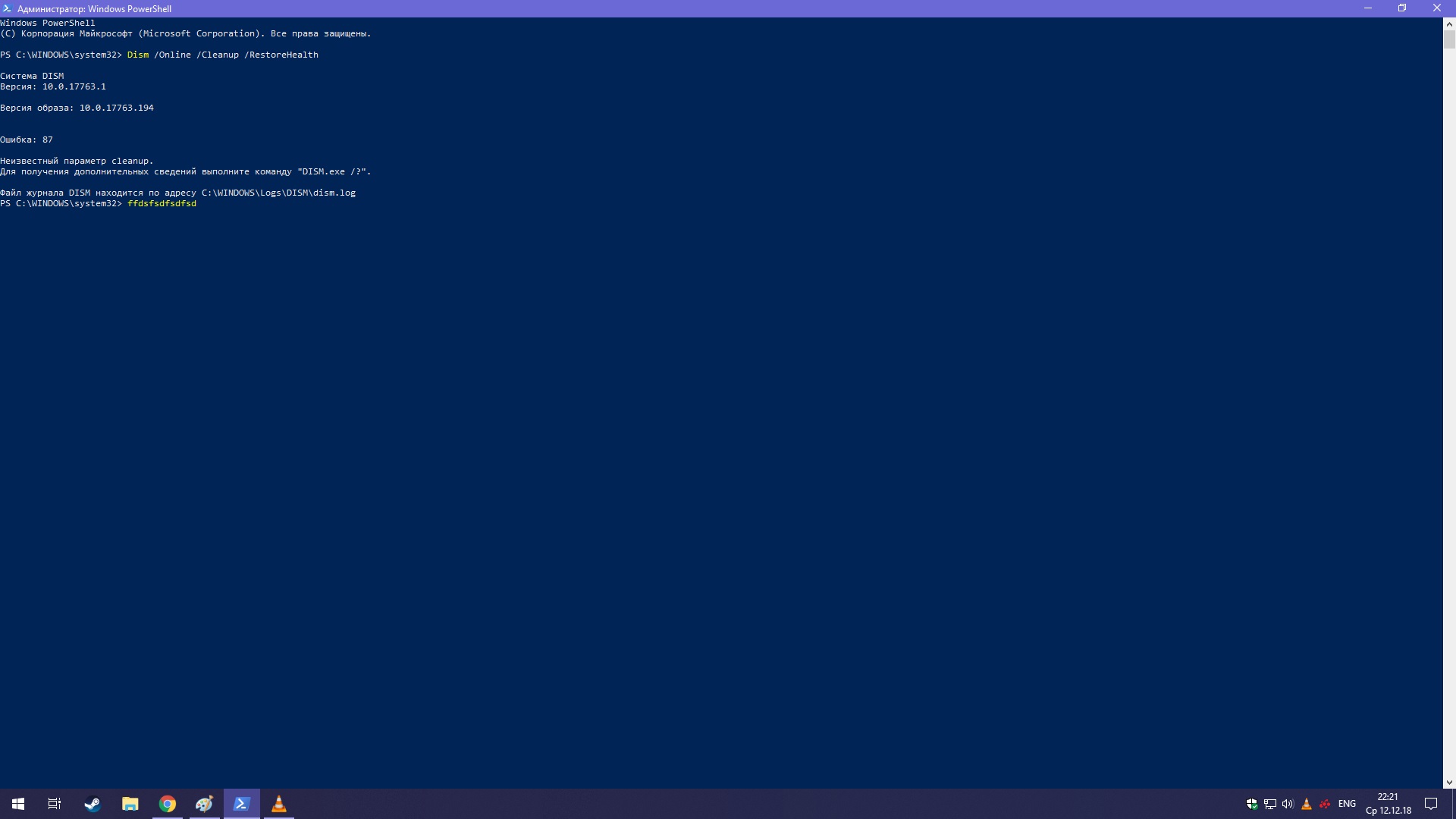This screenshot has height=819, width=1456.
Task: Click the Dism /Online /Cleanup /RestoreHealth command
Action: click(x=223, y=55)
